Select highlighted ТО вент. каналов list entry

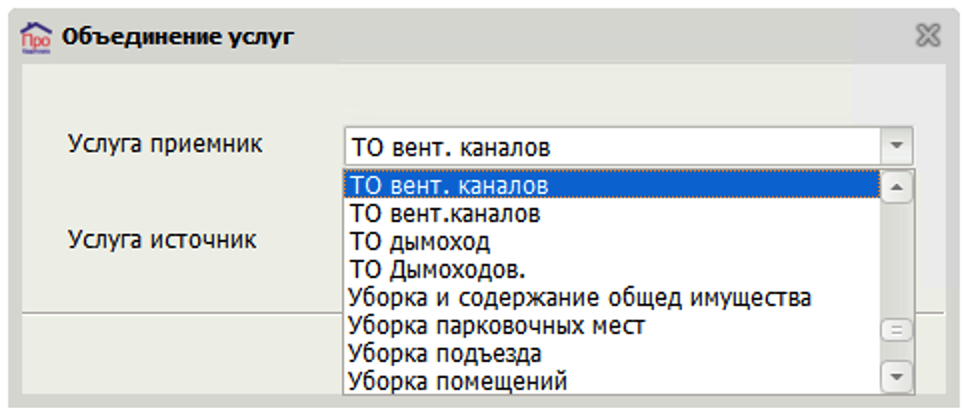pos(612,185)
